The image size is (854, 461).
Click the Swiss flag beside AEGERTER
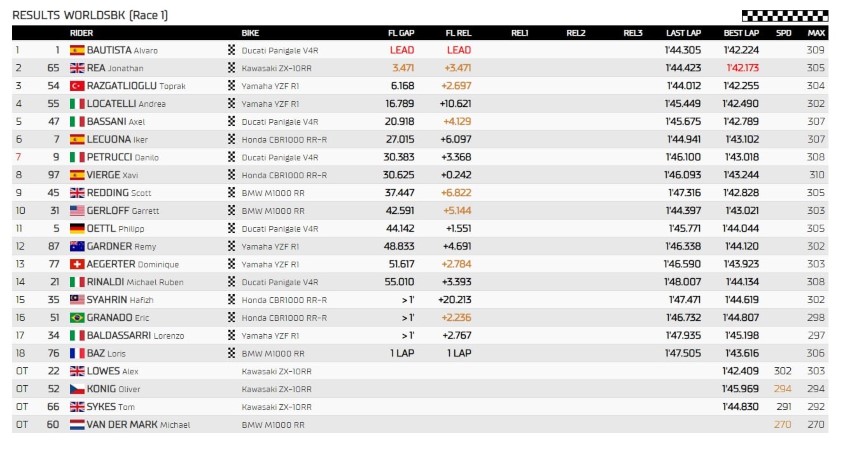(x=77, y=264)
